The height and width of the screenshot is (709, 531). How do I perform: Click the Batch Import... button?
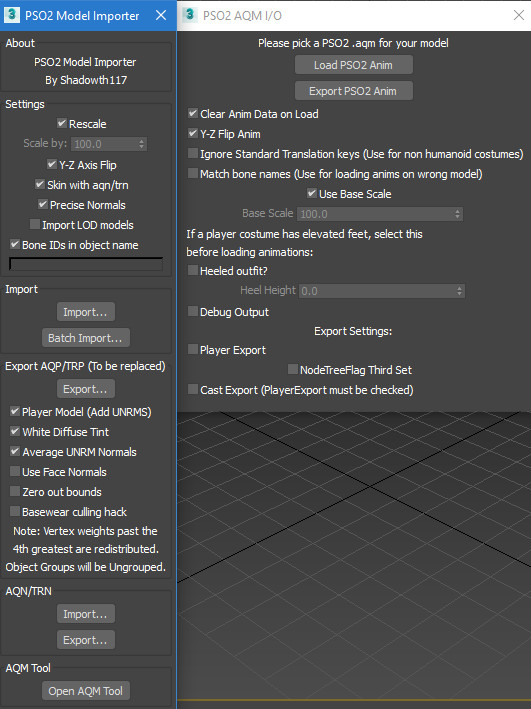point(86,338)
